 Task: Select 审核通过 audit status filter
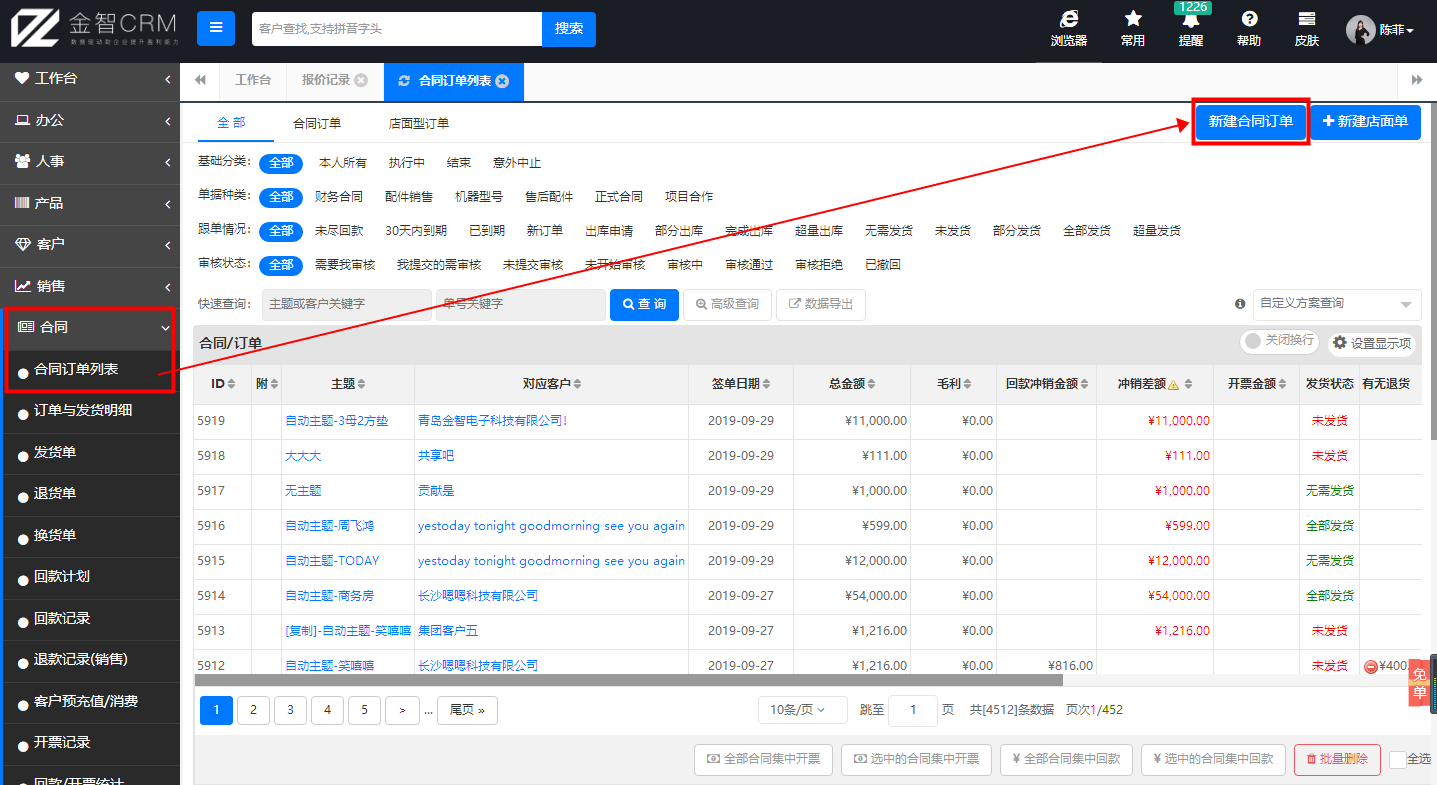[749, 265]
